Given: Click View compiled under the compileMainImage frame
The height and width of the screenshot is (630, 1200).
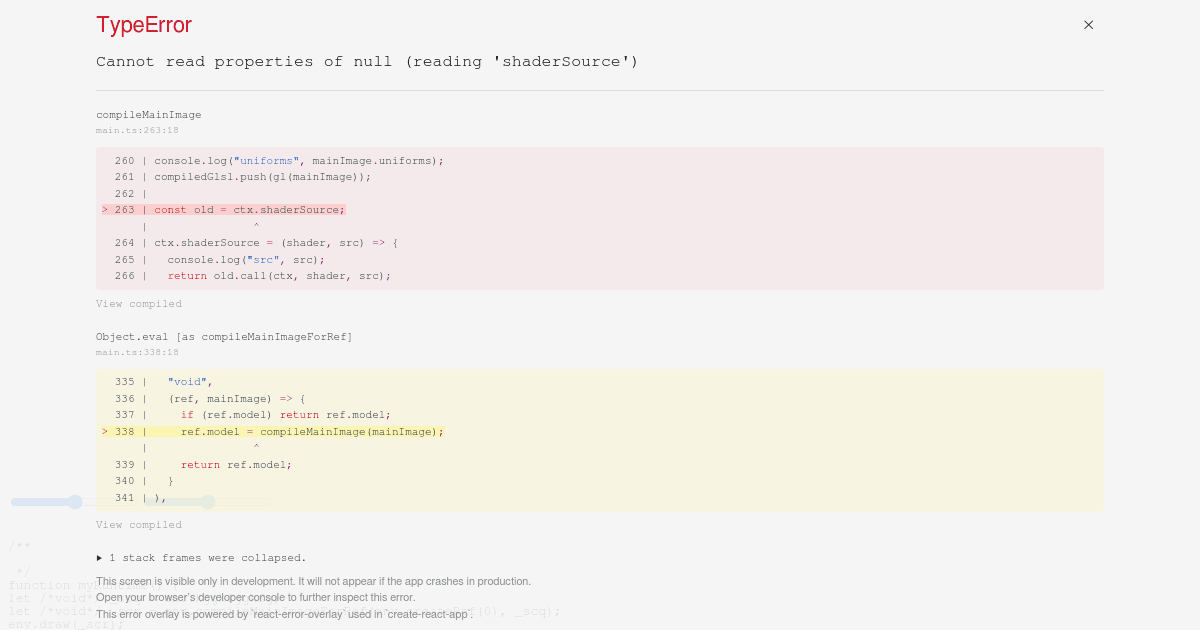Looking at the screenshot, I should tap(139, 304).
